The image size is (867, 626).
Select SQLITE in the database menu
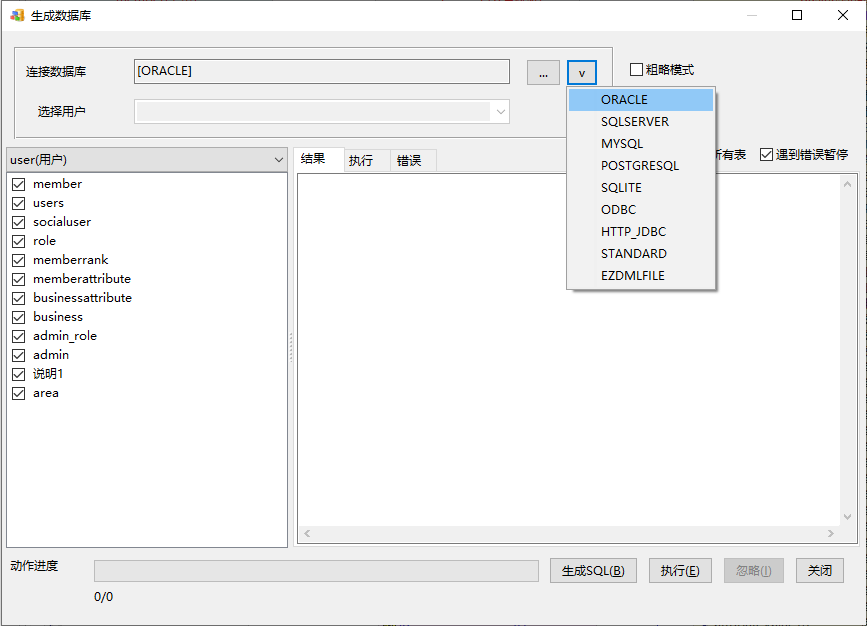pyautogui.click(x=641, y=188)
